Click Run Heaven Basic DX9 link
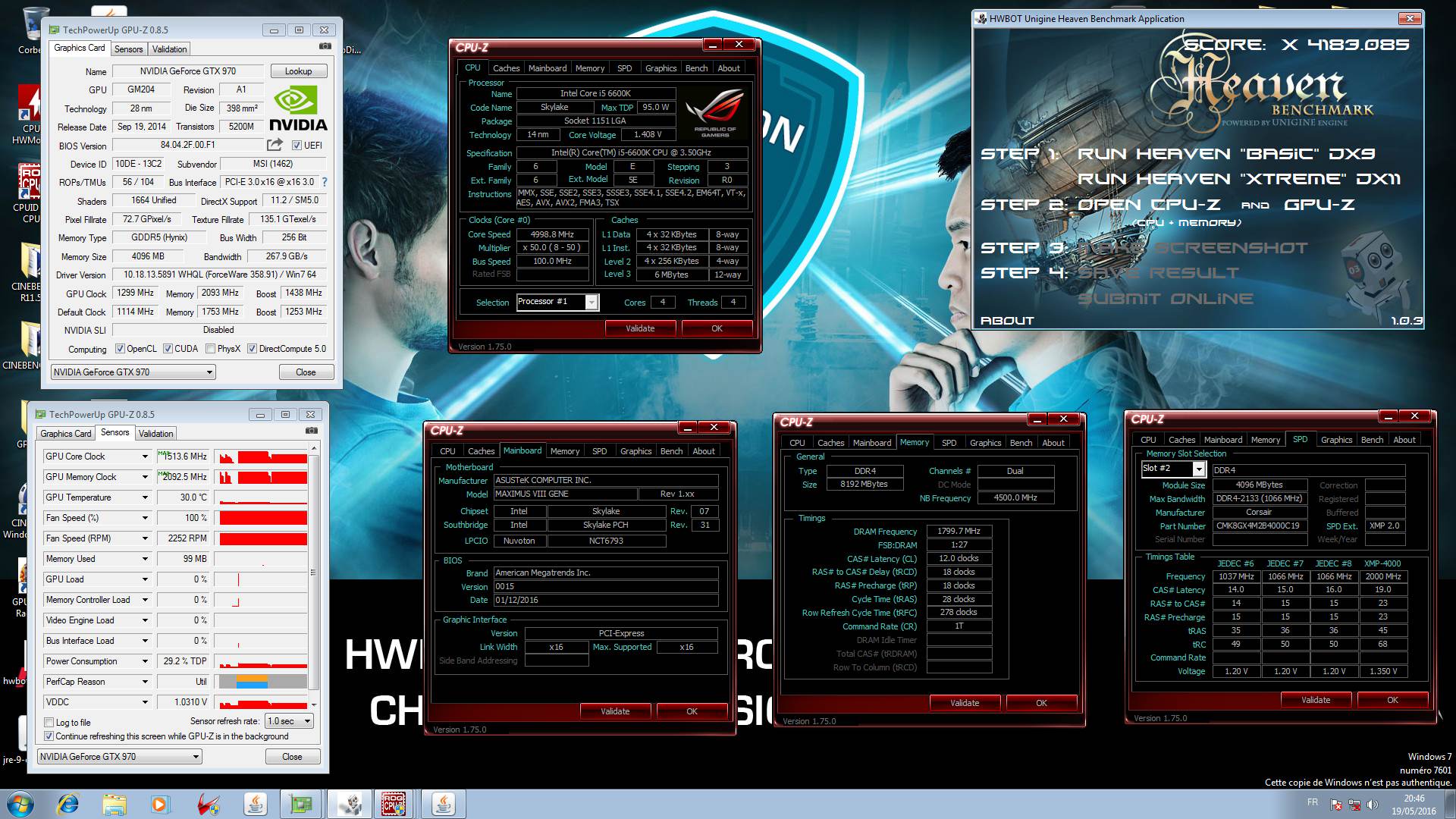Image resolution: width=1456 pixels, height=819 pixels. (x=1226, y=154)
